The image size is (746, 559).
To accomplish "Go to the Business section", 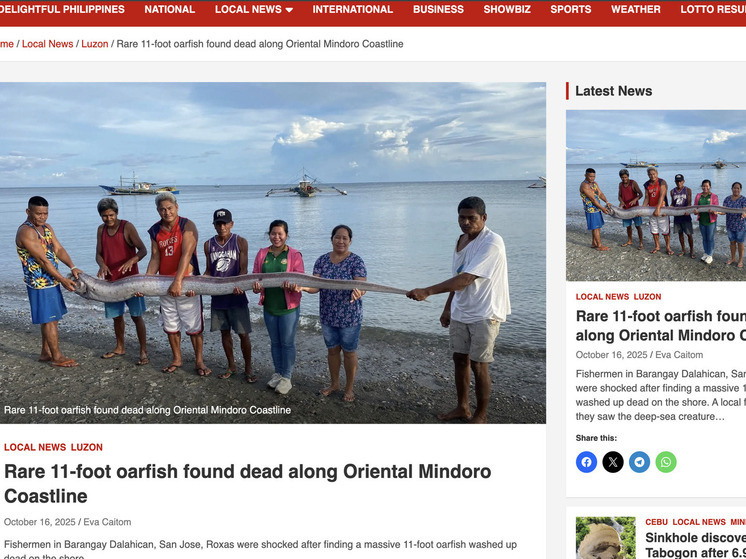I will coord(438,10).
